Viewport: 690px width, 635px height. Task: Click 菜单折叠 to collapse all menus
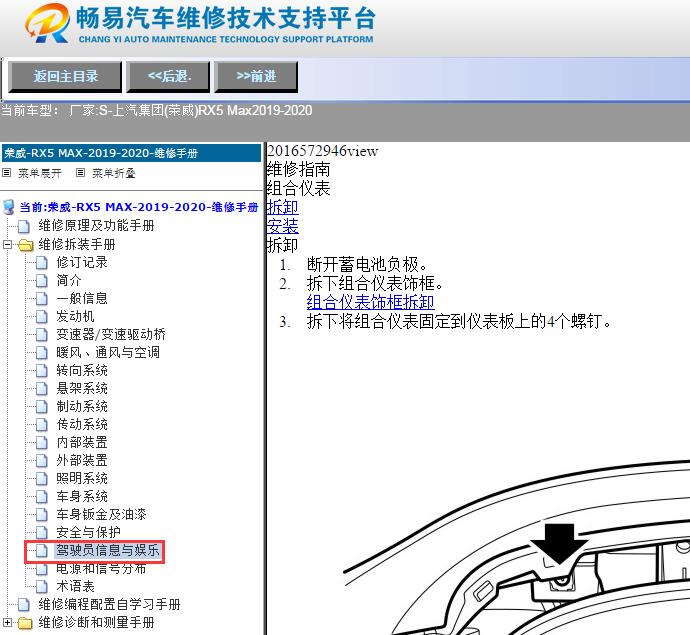[114, 173]
